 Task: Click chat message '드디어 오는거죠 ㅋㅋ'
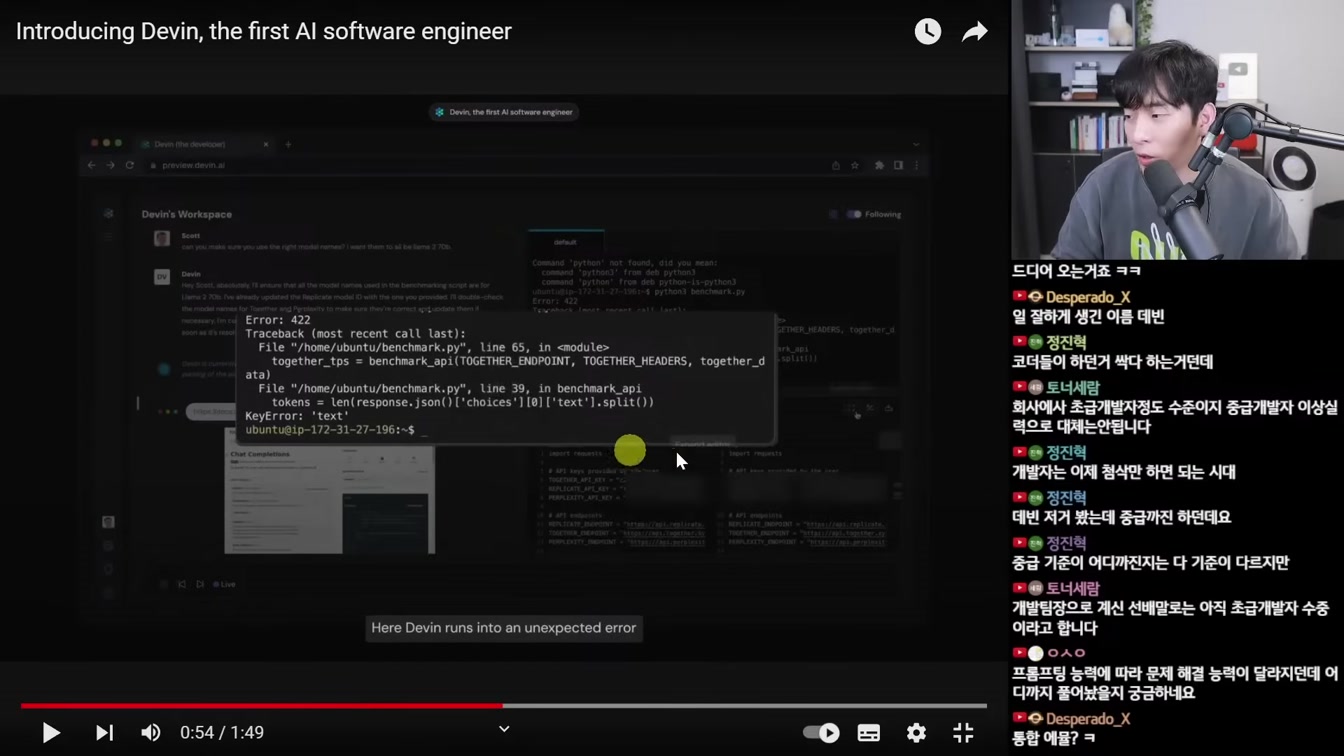(1077, 271)
